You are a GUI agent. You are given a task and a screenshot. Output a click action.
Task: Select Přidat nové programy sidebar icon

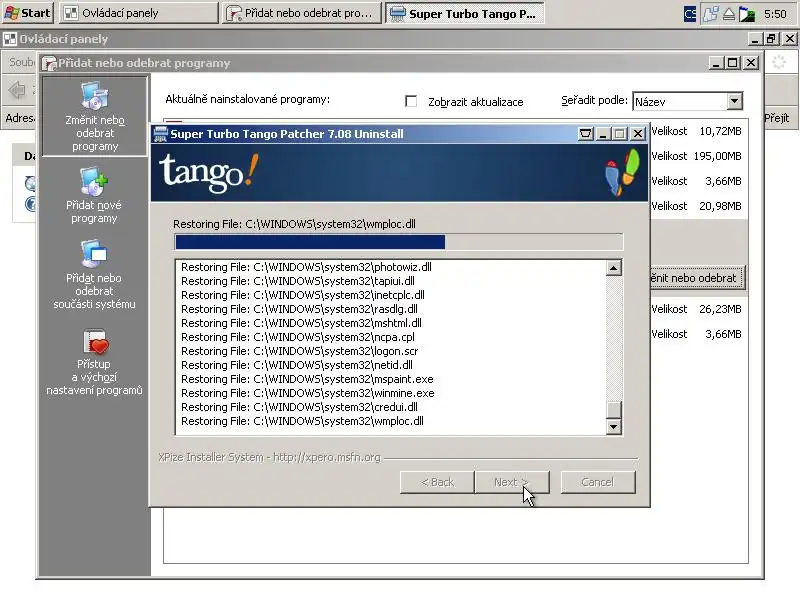(x=94, y=195)
